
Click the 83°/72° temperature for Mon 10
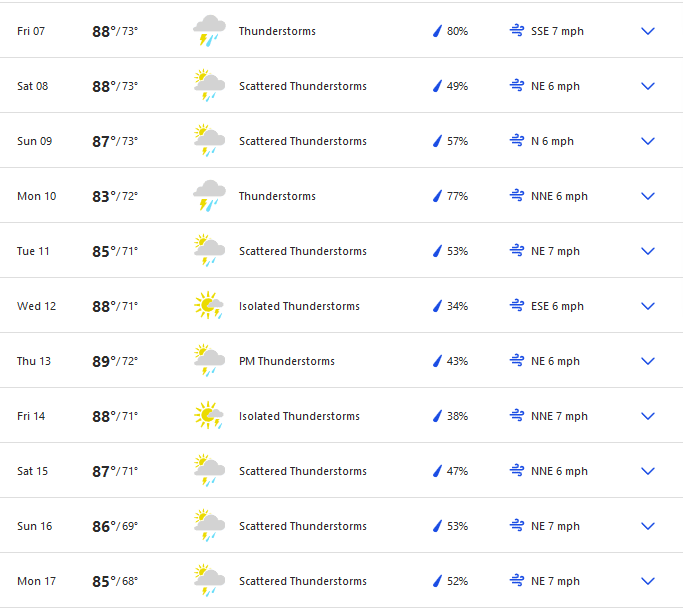point(115,196)
